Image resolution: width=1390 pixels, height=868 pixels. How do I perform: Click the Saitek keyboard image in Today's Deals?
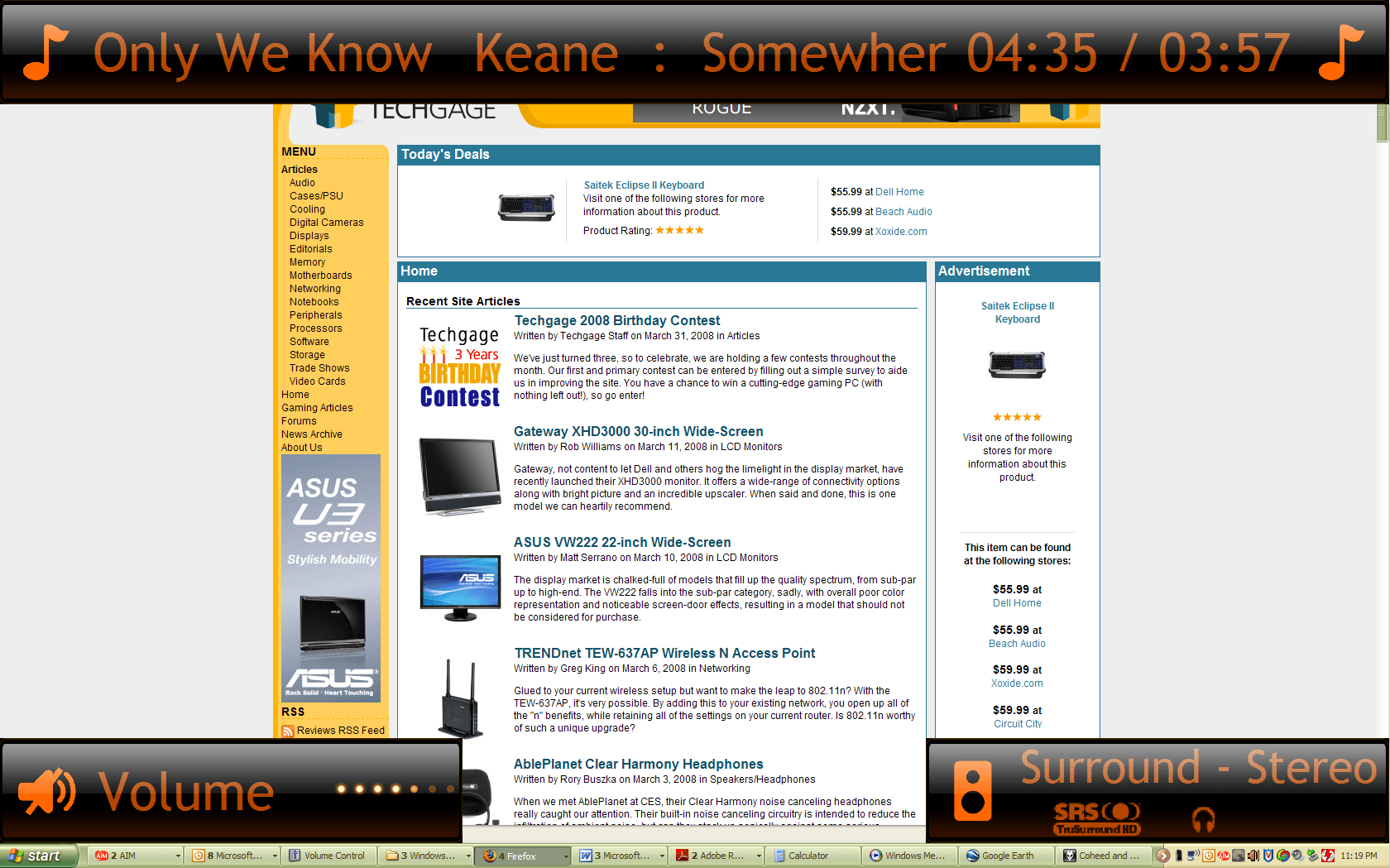(x=526, y=207)
